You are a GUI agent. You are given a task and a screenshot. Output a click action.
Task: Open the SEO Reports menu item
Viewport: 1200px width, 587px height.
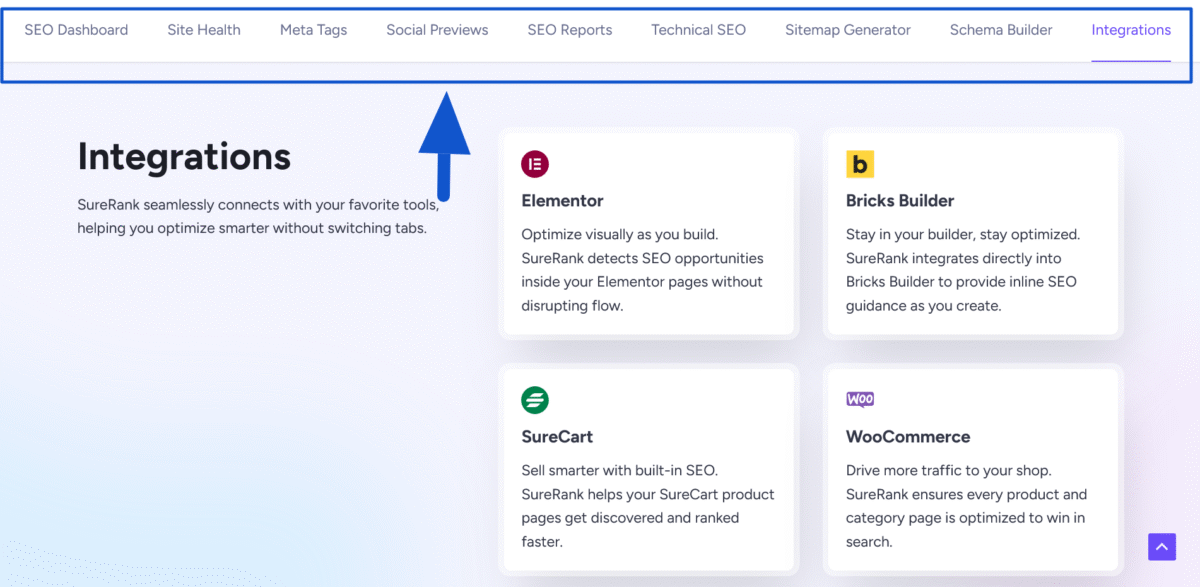tap(569, 30)
